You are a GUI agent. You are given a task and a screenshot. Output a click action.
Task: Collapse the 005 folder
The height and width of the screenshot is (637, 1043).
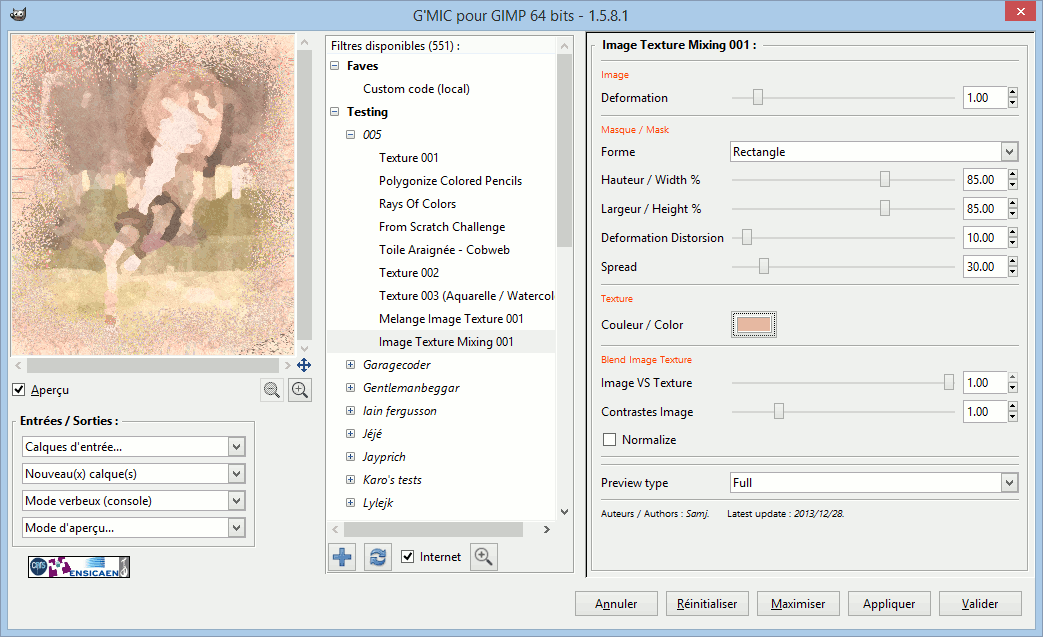pyautogui.click(x=351, y=134)
